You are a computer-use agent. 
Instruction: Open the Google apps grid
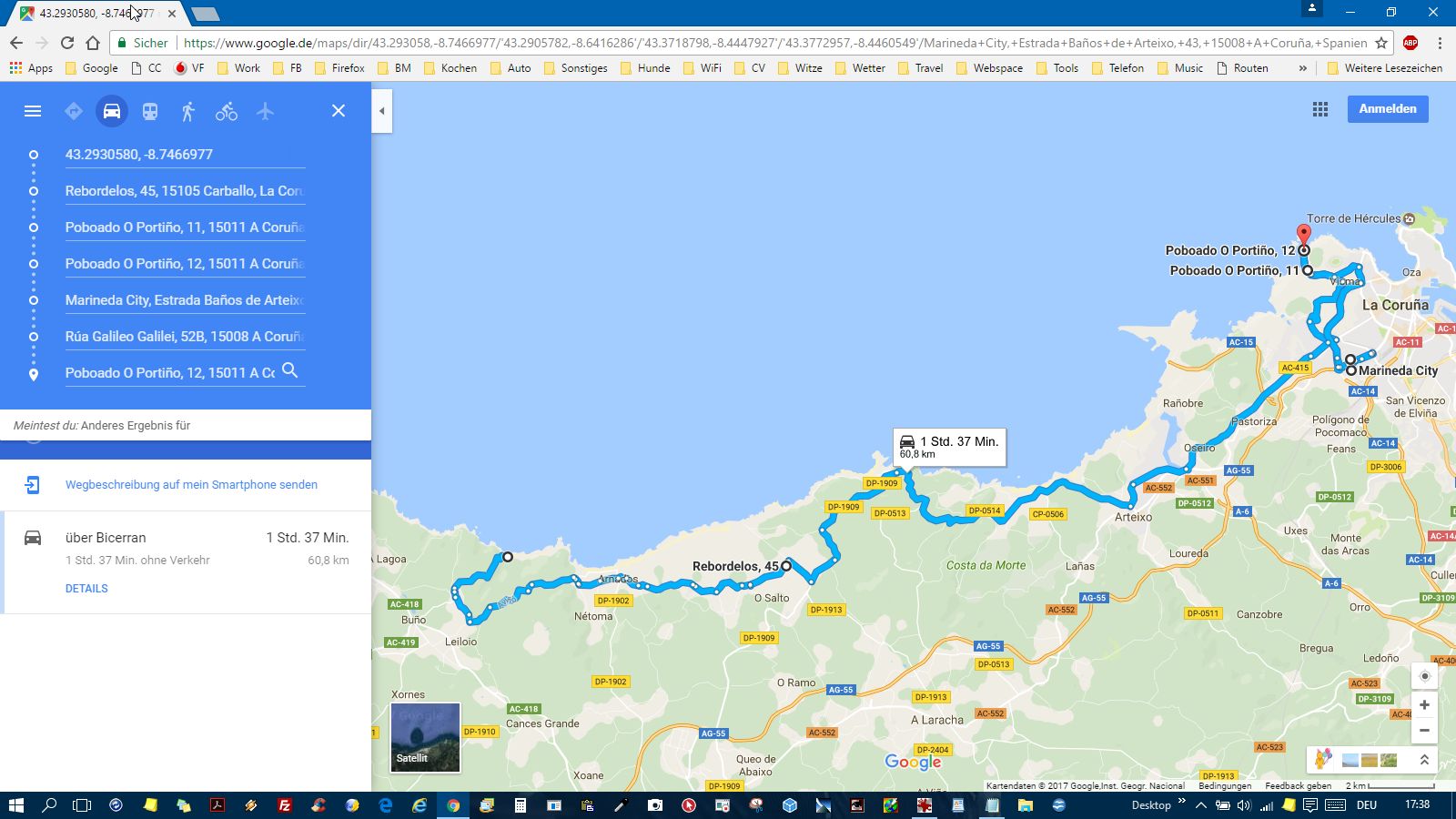point(1320,109)
